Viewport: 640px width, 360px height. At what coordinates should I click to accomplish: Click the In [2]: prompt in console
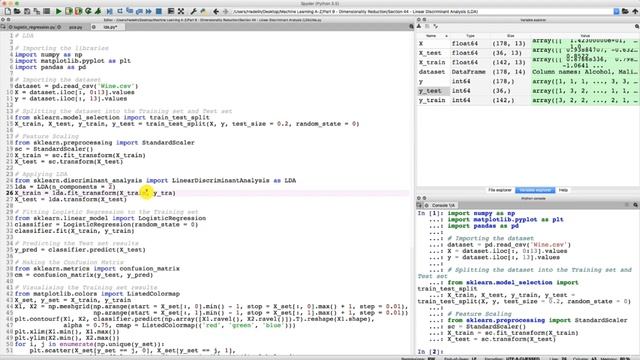[x=431, y=351]
